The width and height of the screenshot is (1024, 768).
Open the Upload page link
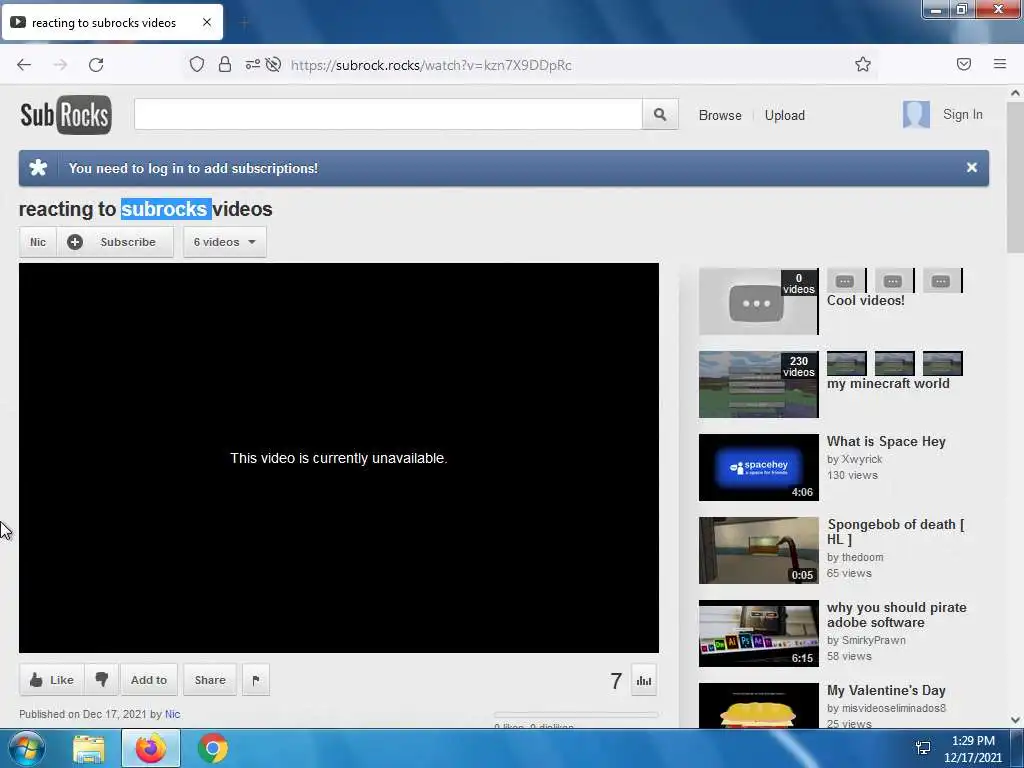click(x=784, y=115)
